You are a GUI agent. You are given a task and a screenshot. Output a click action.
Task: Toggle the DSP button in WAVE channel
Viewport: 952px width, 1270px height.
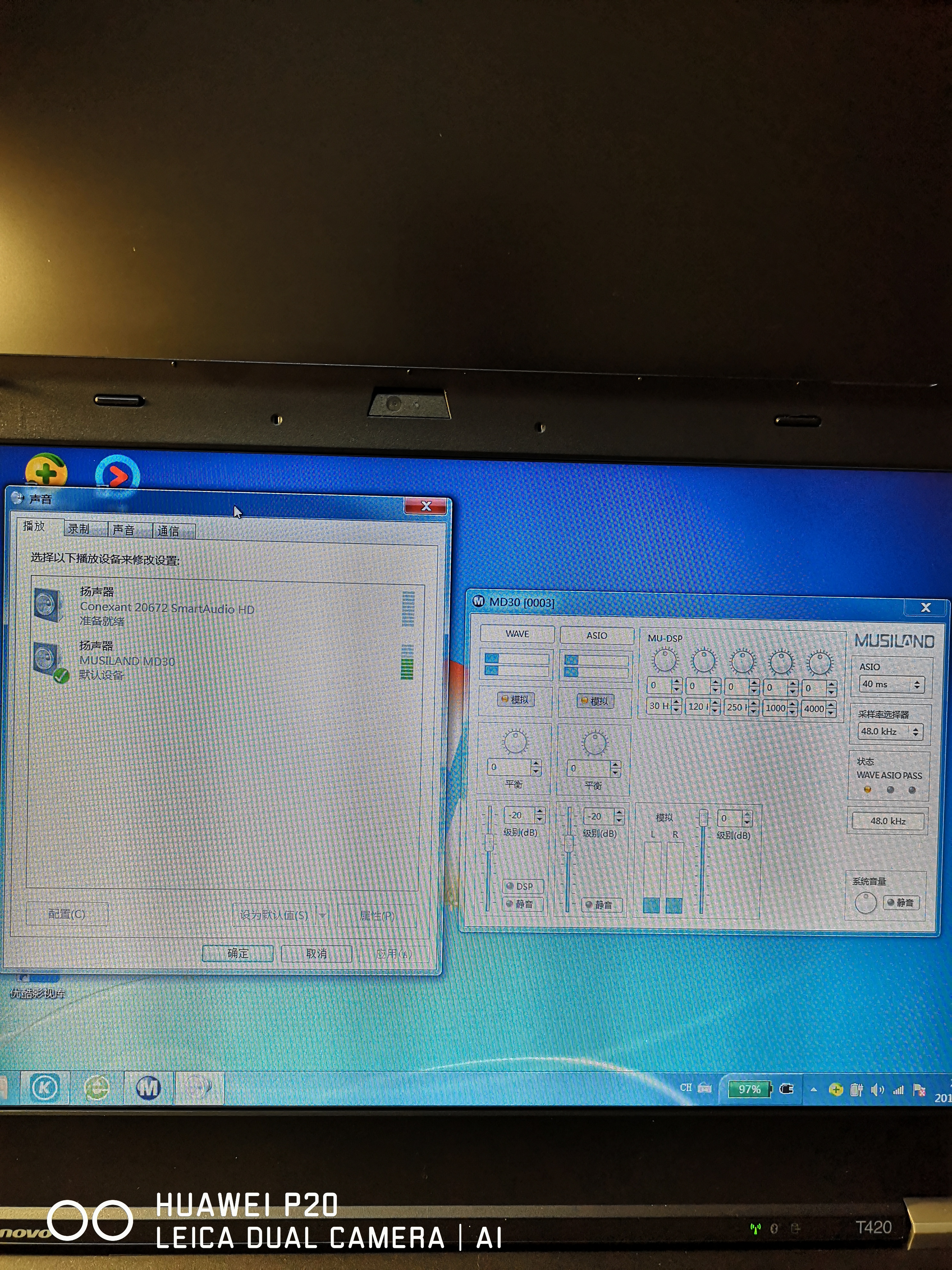point(523,886)
